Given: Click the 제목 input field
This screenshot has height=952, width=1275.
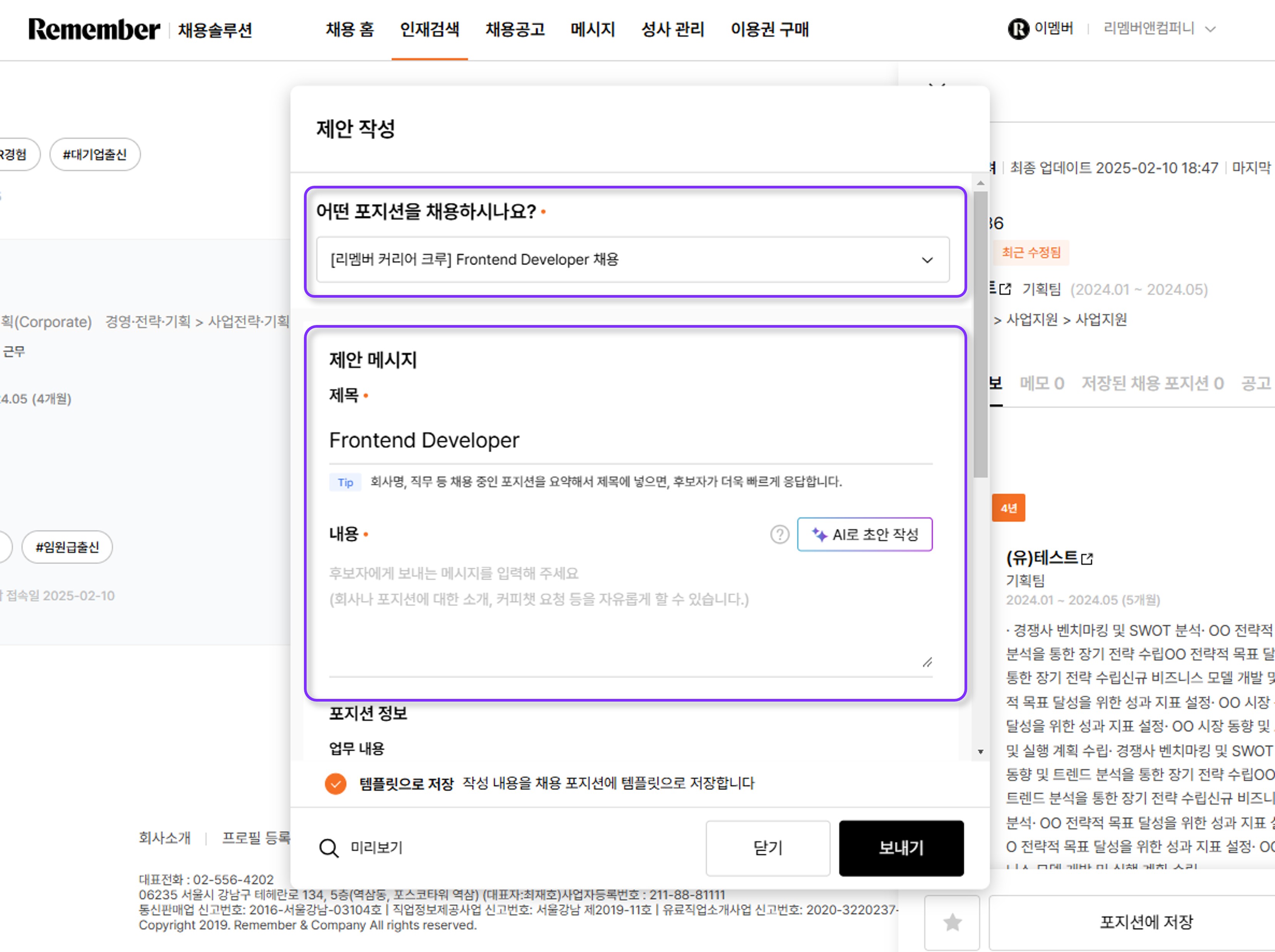Looking at the screenshot, I should pyautogui.click(x=630, y=441).
